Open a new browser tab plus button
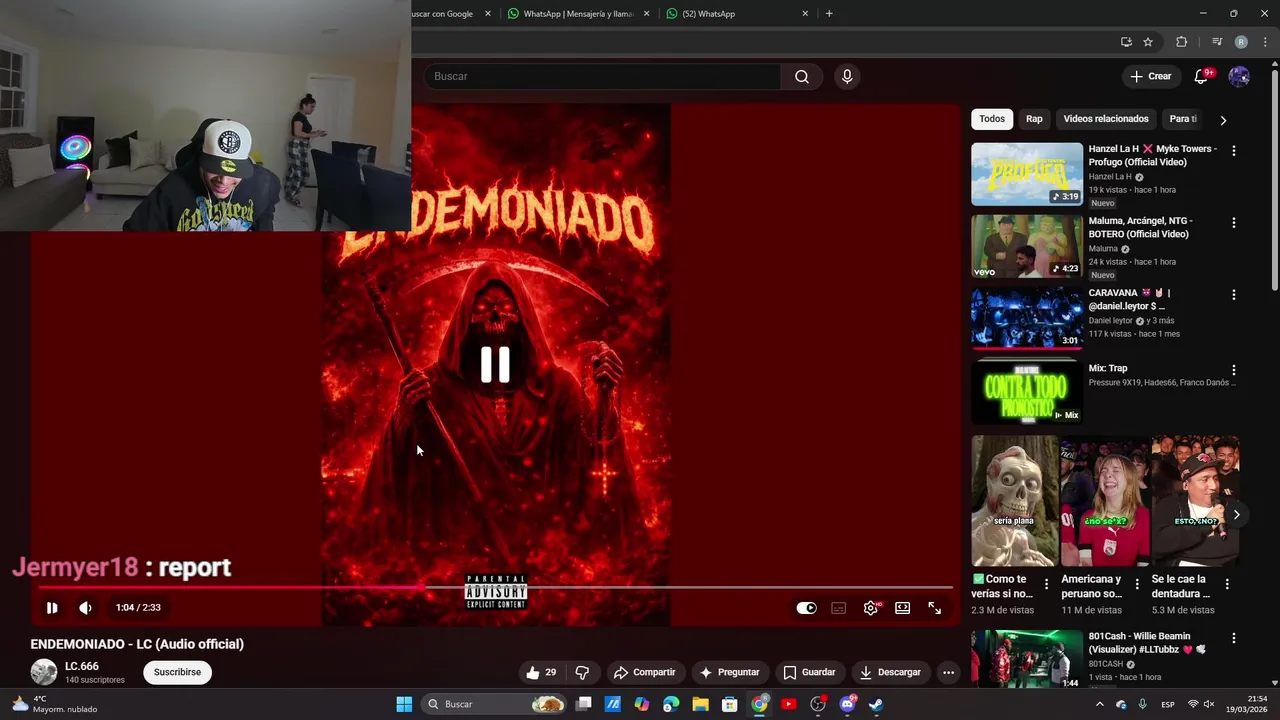Screen dimensions: 1280x720 click(x=829, y=14)
